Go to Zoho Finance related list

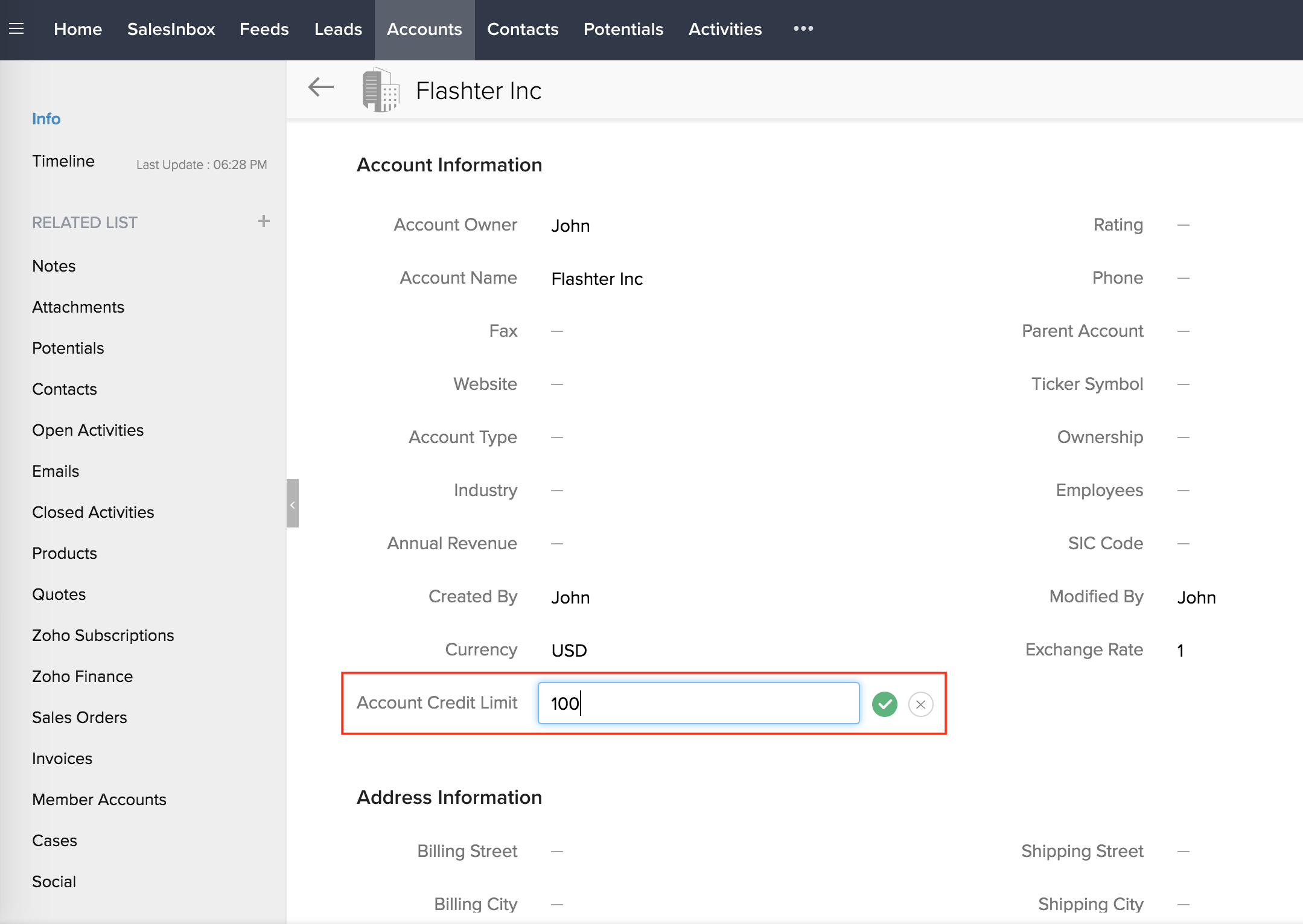click(82, 677)
